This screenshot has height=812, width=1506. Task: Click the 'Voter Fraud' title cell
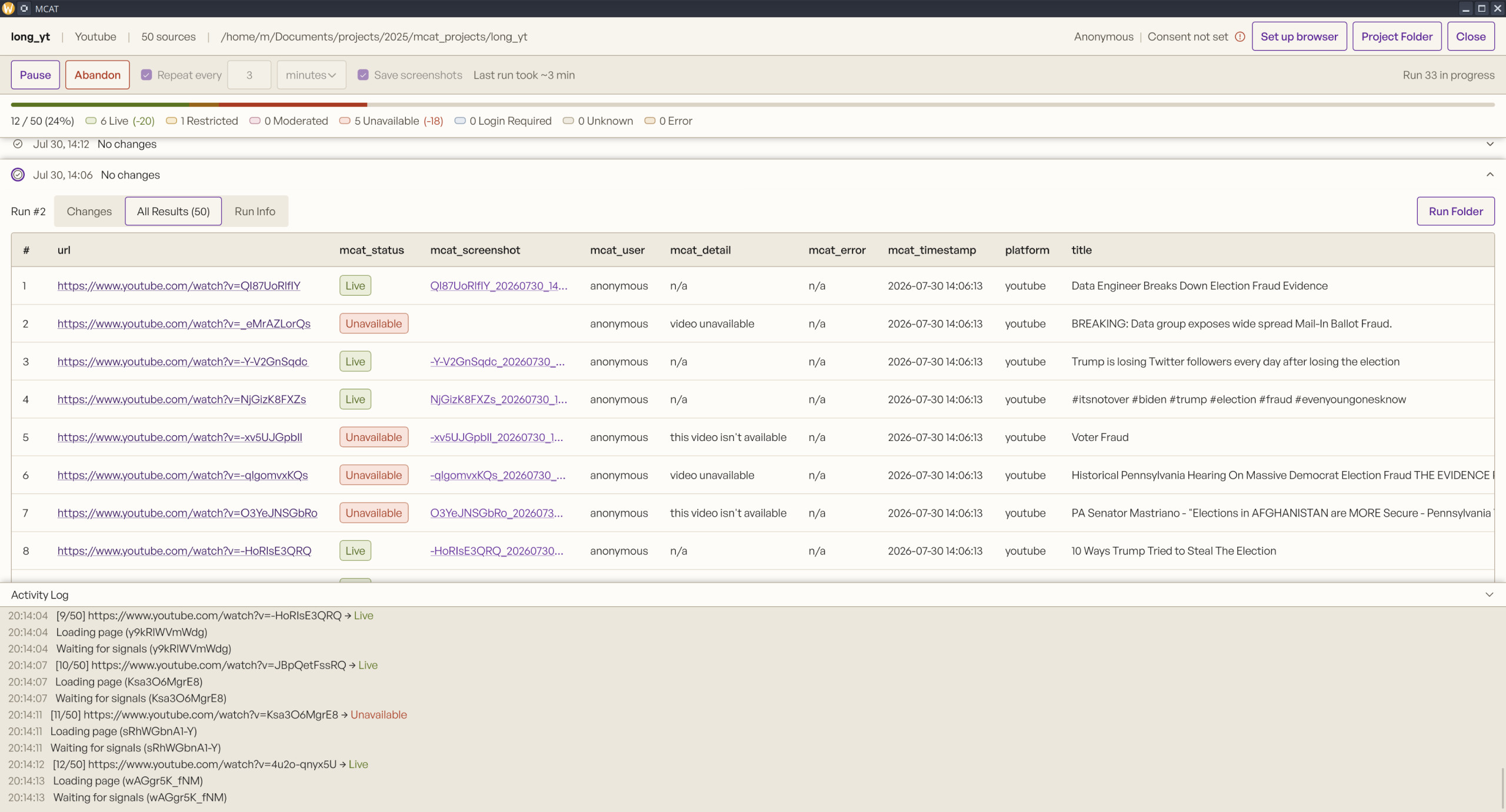click(1100, 437)
